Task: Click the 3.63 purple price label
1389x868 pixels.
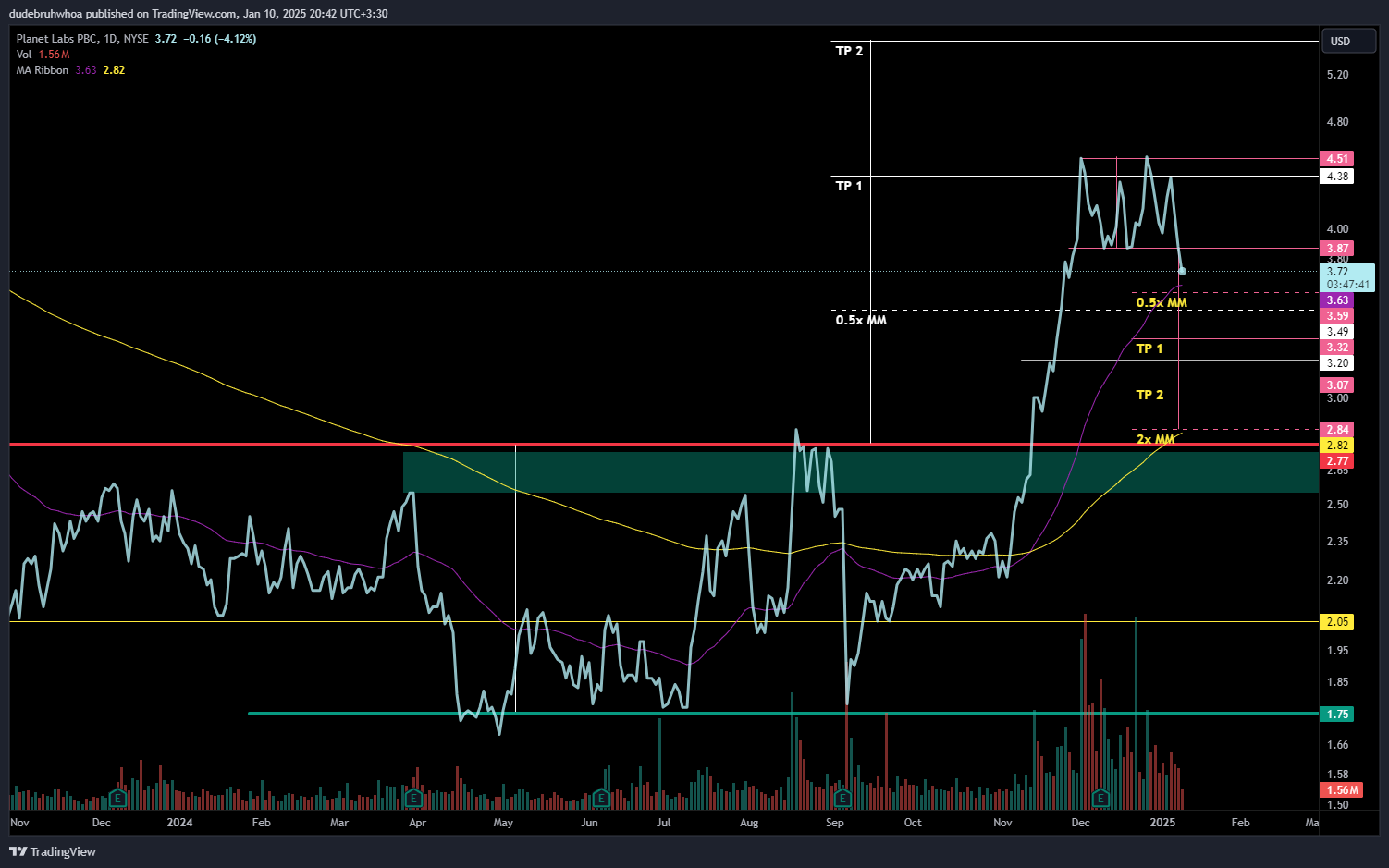Action: pos(1337,300)
